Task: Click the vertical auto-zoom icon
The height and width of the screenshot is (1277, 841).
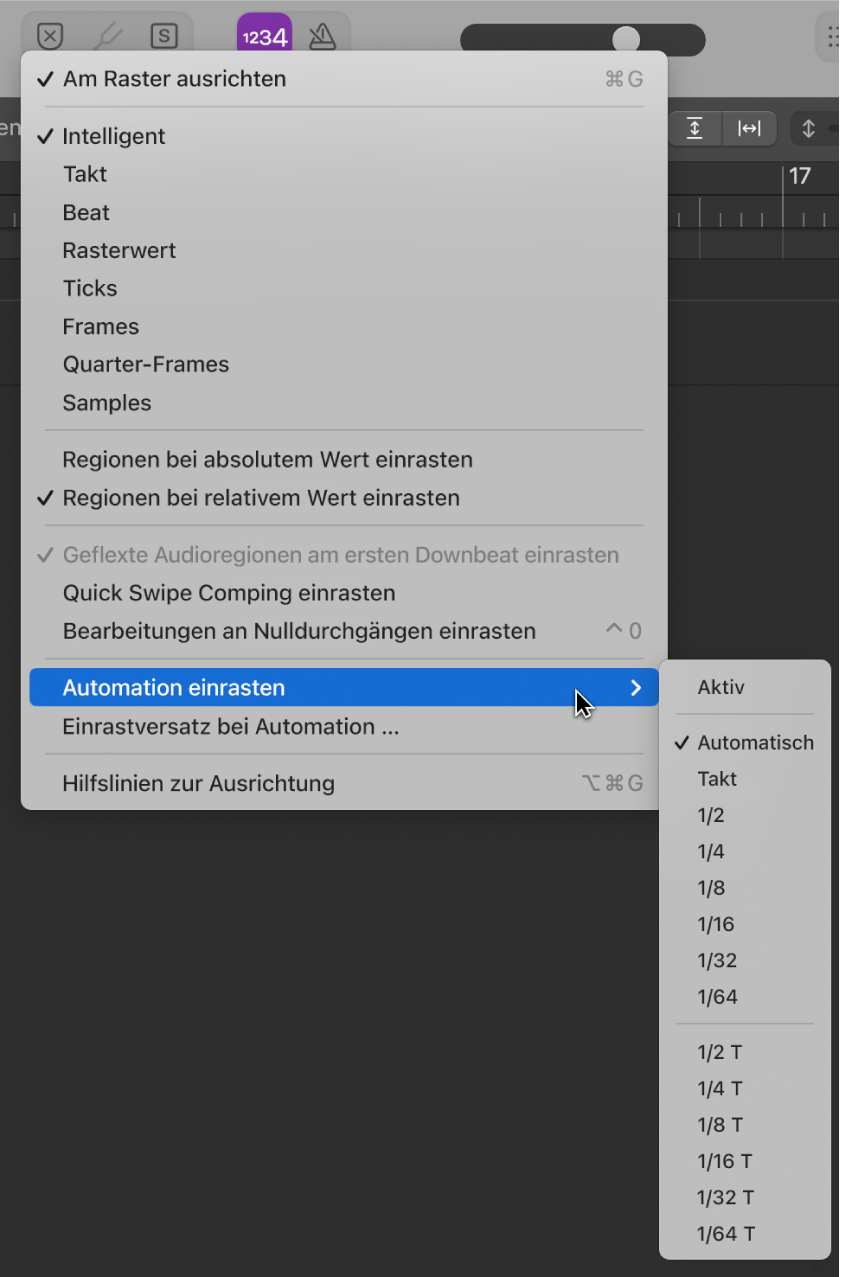Action: click(x=695, y=128)
